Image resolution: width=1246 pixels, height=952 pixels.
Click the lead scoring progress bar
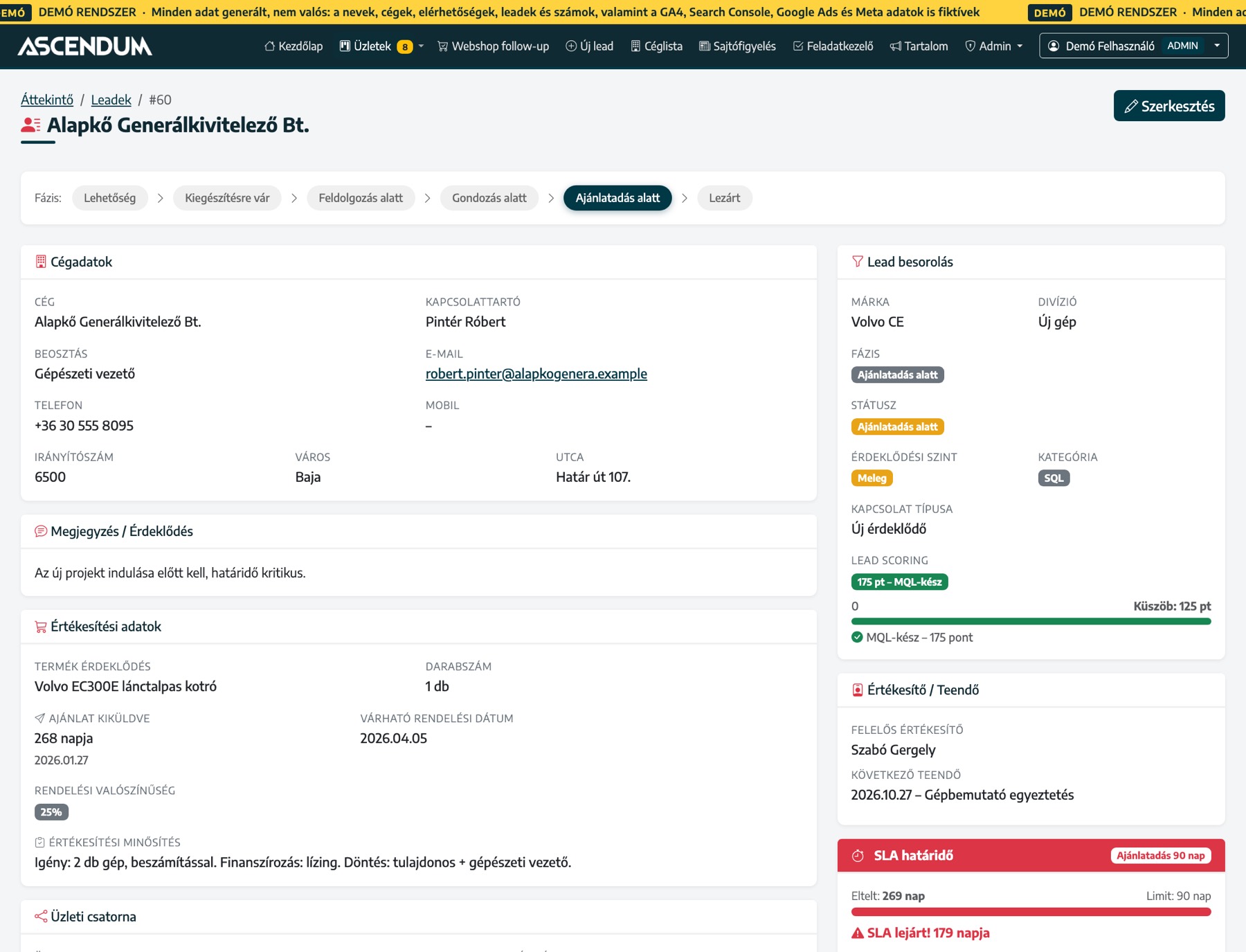coord(1031,622)
